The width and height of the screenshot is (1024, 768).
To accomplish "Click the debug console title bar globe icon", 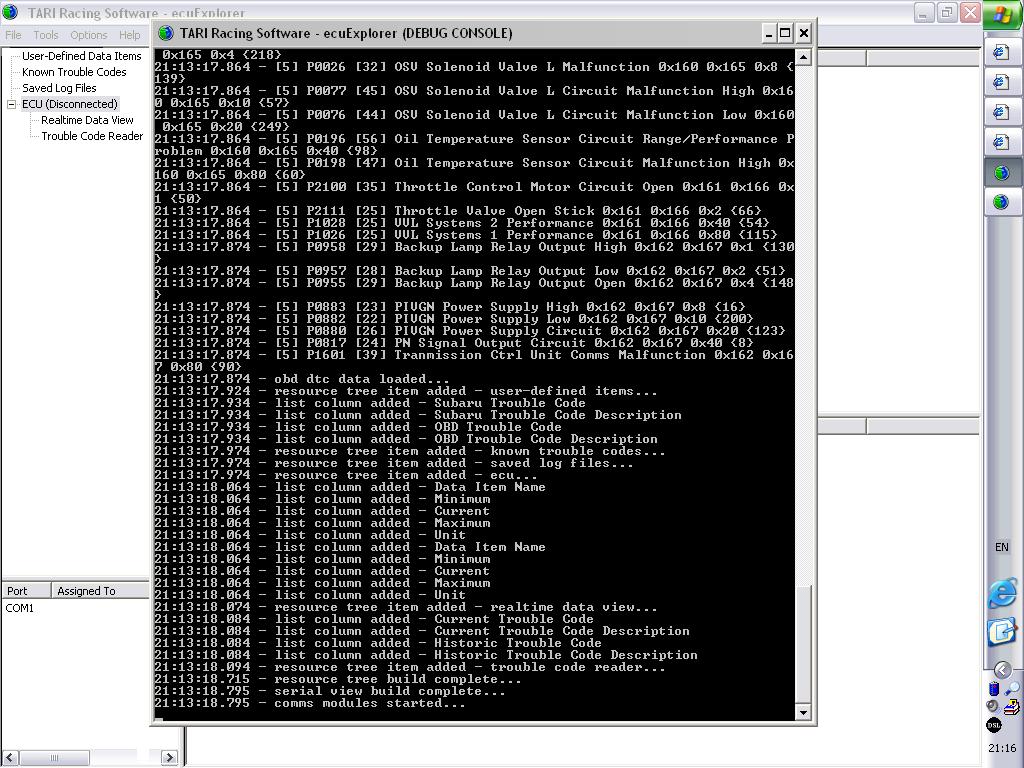I will tap(166, 33).
